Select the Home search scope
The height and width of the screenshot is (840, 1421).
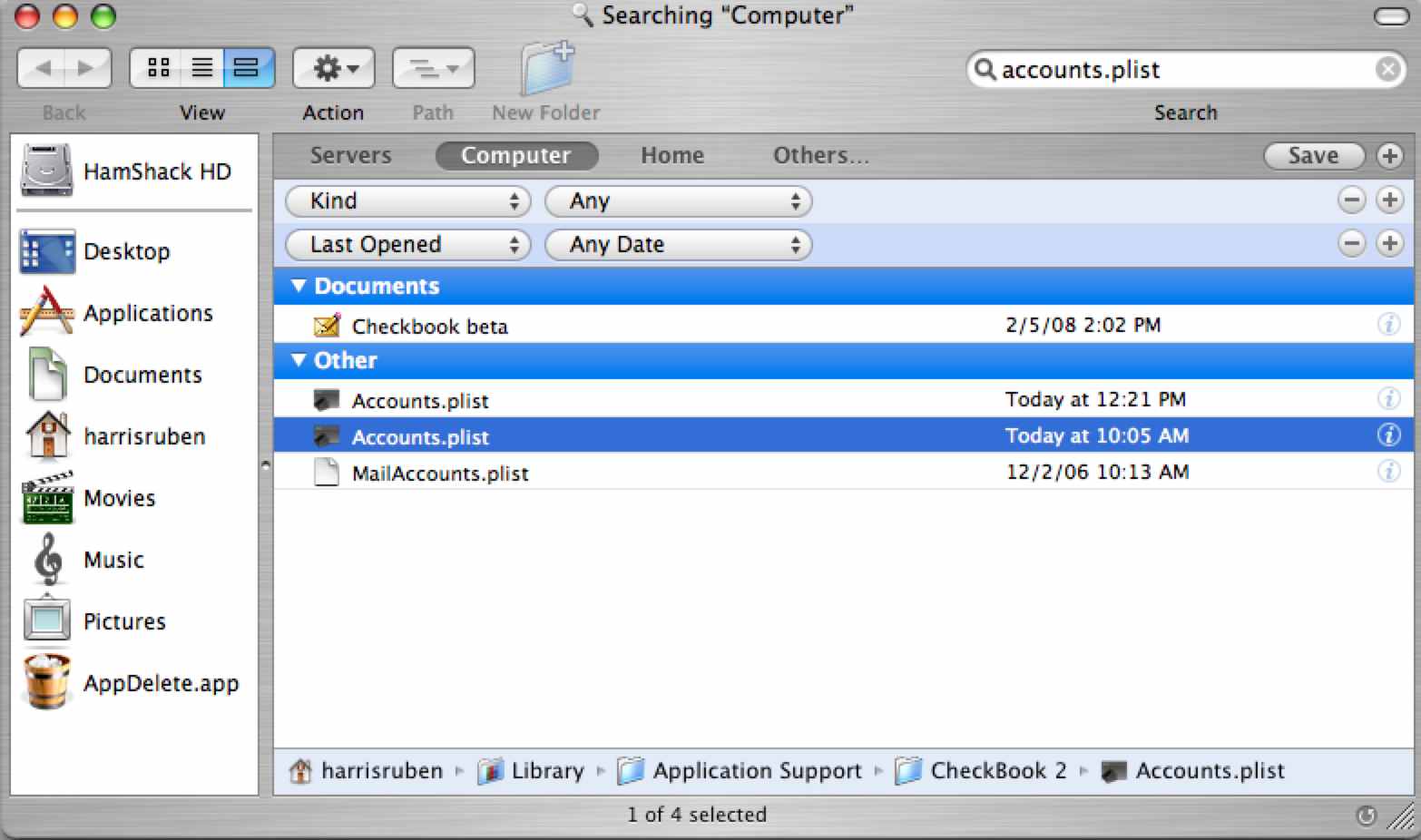pos(672,155)
